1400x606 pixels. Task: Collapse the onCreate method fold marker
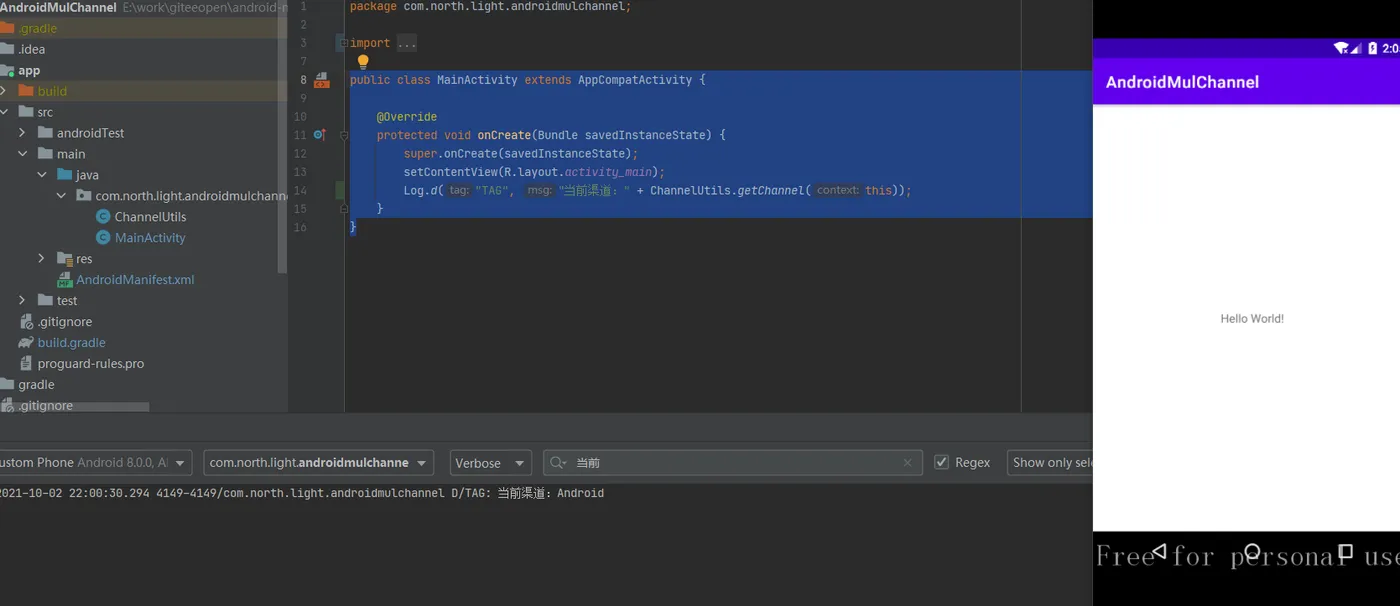344,135
